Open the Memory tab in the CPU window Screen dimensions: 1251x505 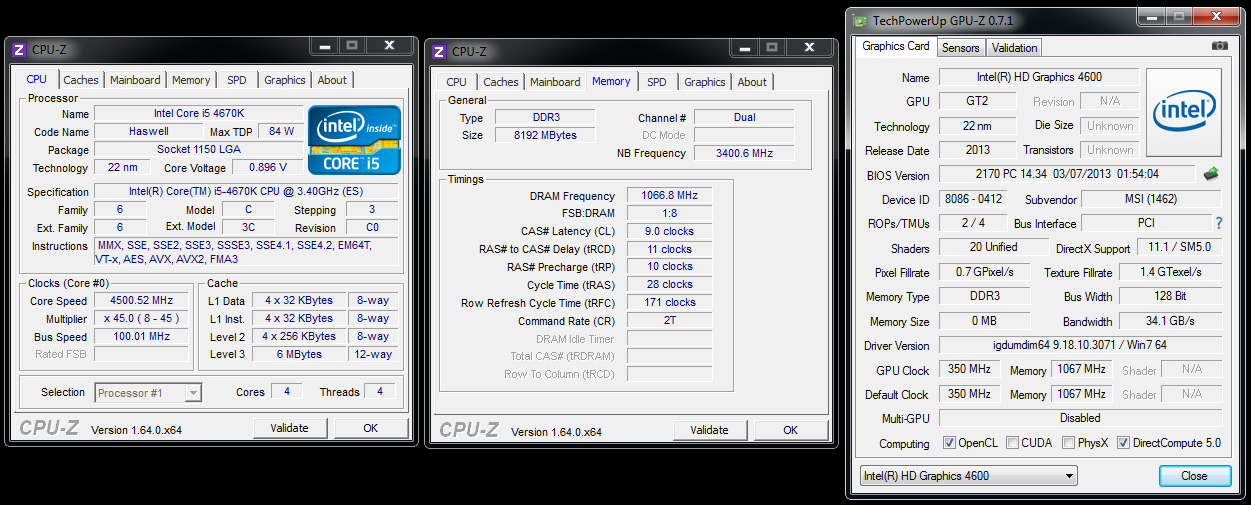191,80
